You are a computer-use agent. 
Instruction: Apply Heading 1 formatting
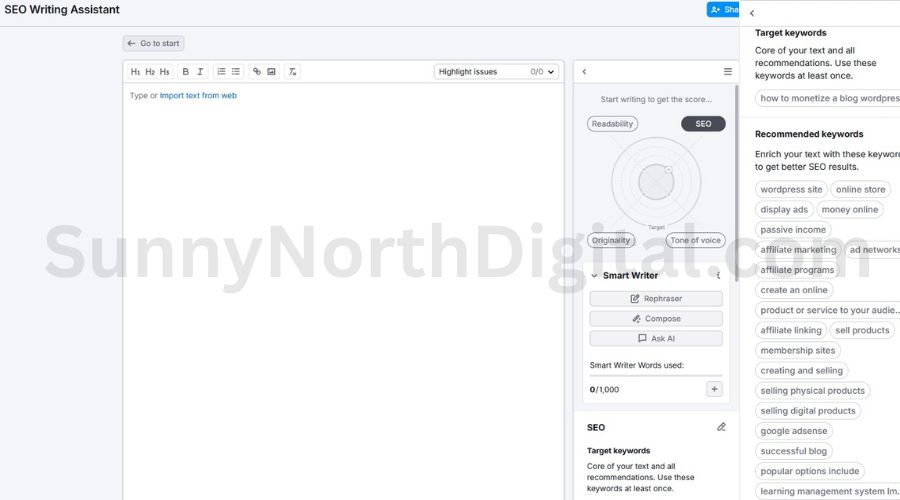(x=135, y=72)
